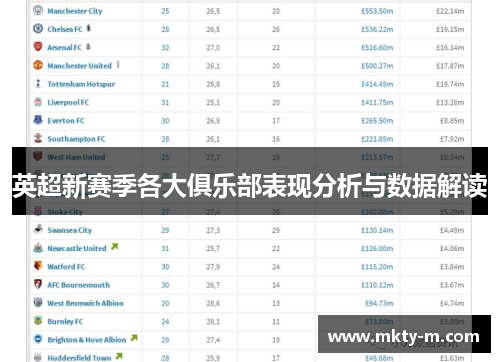Click squad size 24 for Burnley FC
Screen dimensions: 500x362
coord(165,322)
